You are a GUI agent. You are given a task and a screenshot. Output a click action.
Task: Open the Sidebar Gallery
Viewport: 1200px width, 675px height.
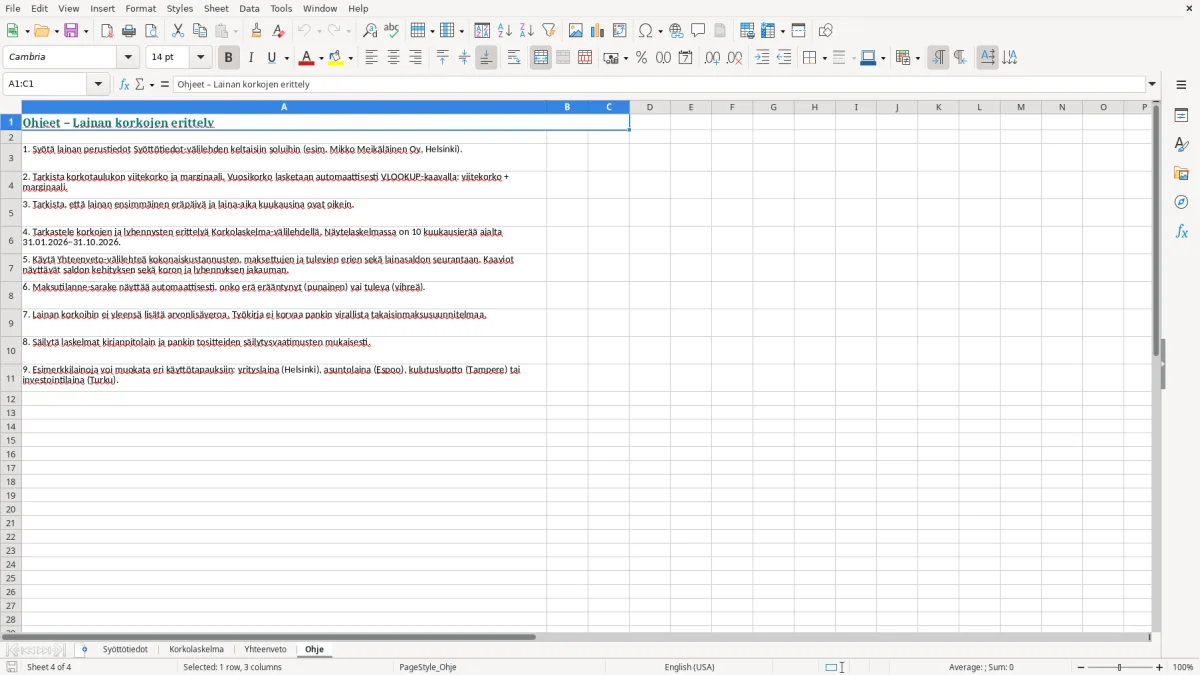[x=1181, y=173]
